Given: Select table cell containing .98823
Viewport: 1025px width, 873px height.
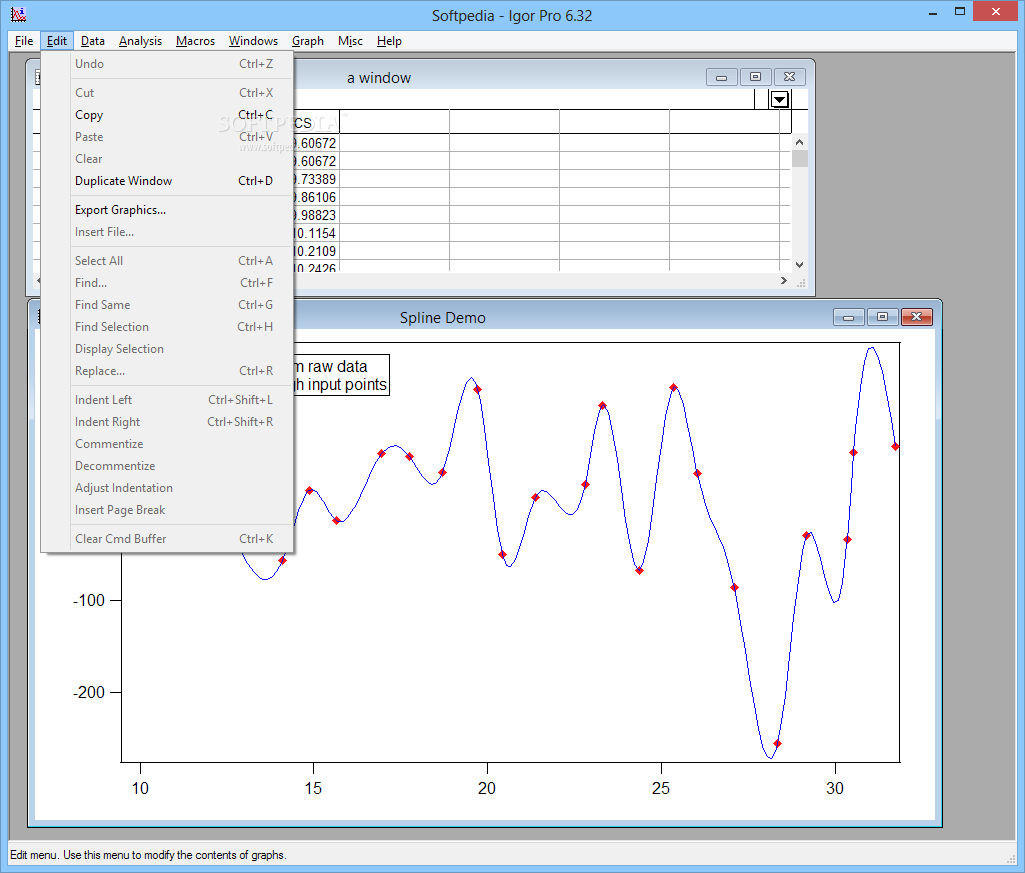Looking at the screenshot, I should point(316,215).
